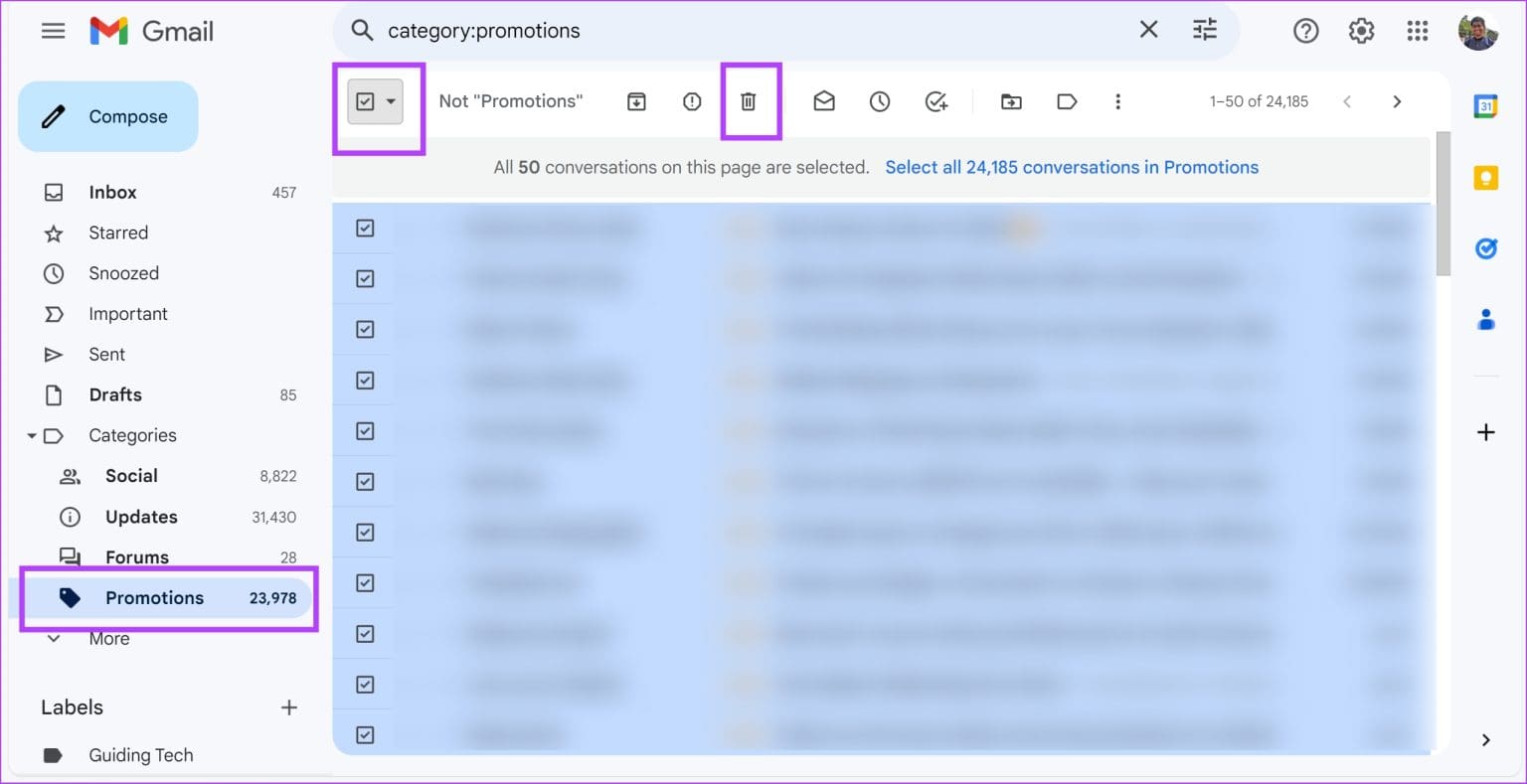Add selected emails to Tasks
This screenshot has width=1527, height=784.
935,100
